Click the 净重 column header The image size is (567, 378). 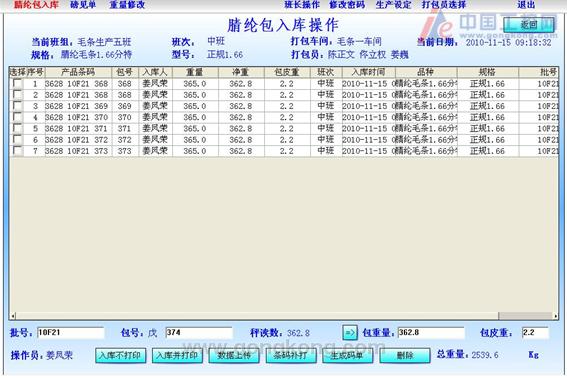(241, 72)
